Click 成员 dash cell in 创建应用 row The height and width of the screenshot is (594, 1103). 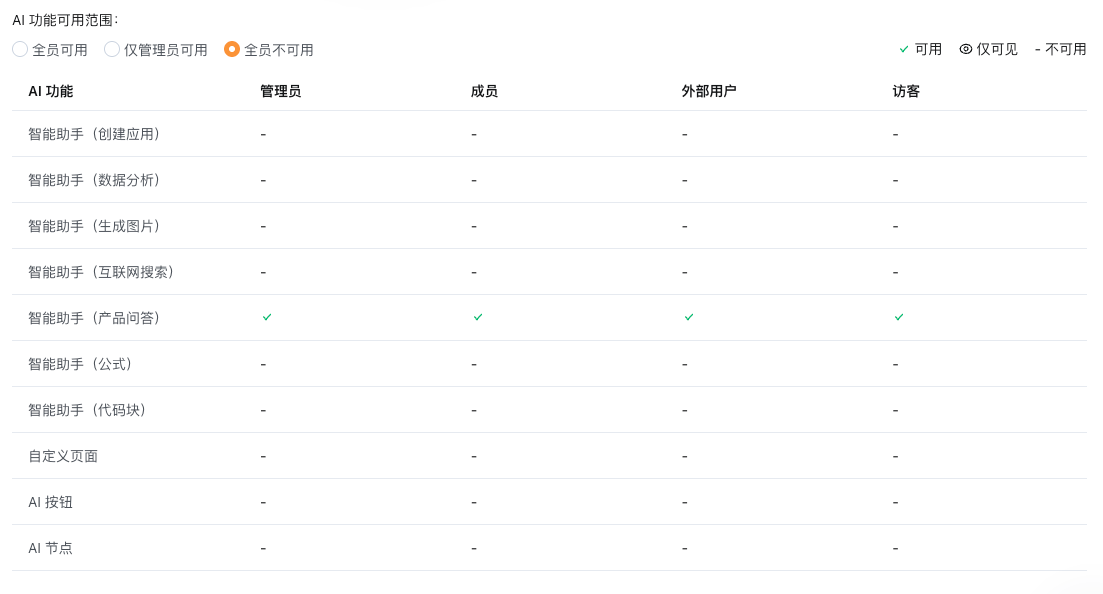tap(474, 134)
